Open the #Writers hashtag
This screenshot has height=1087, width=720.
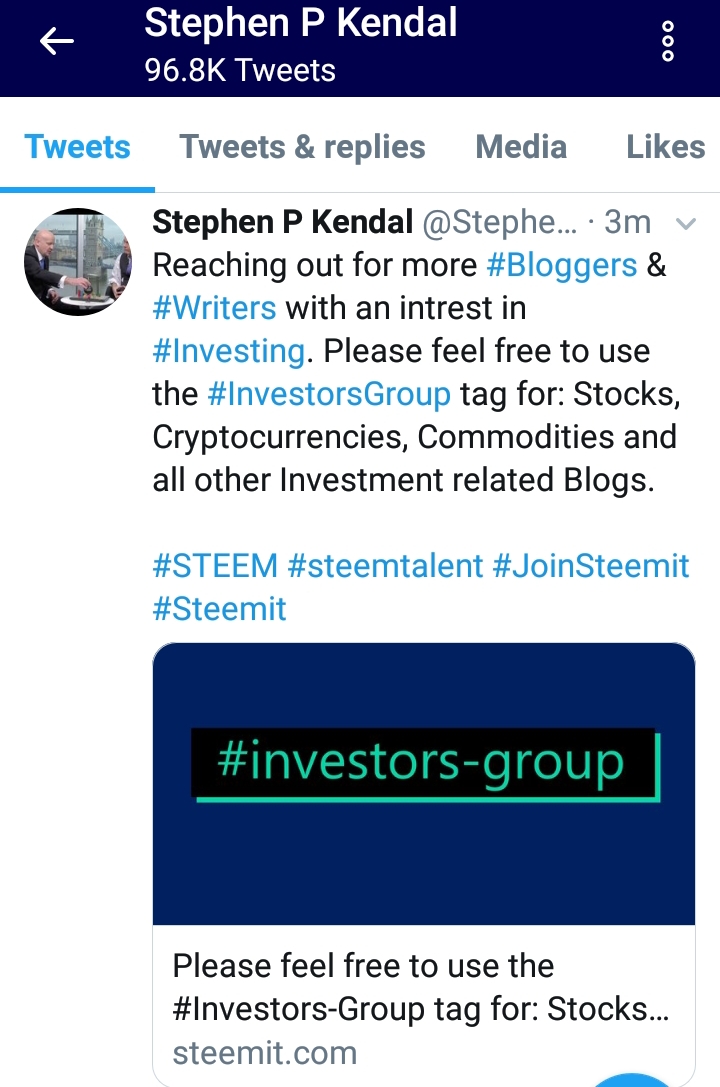tap(214, 308)
